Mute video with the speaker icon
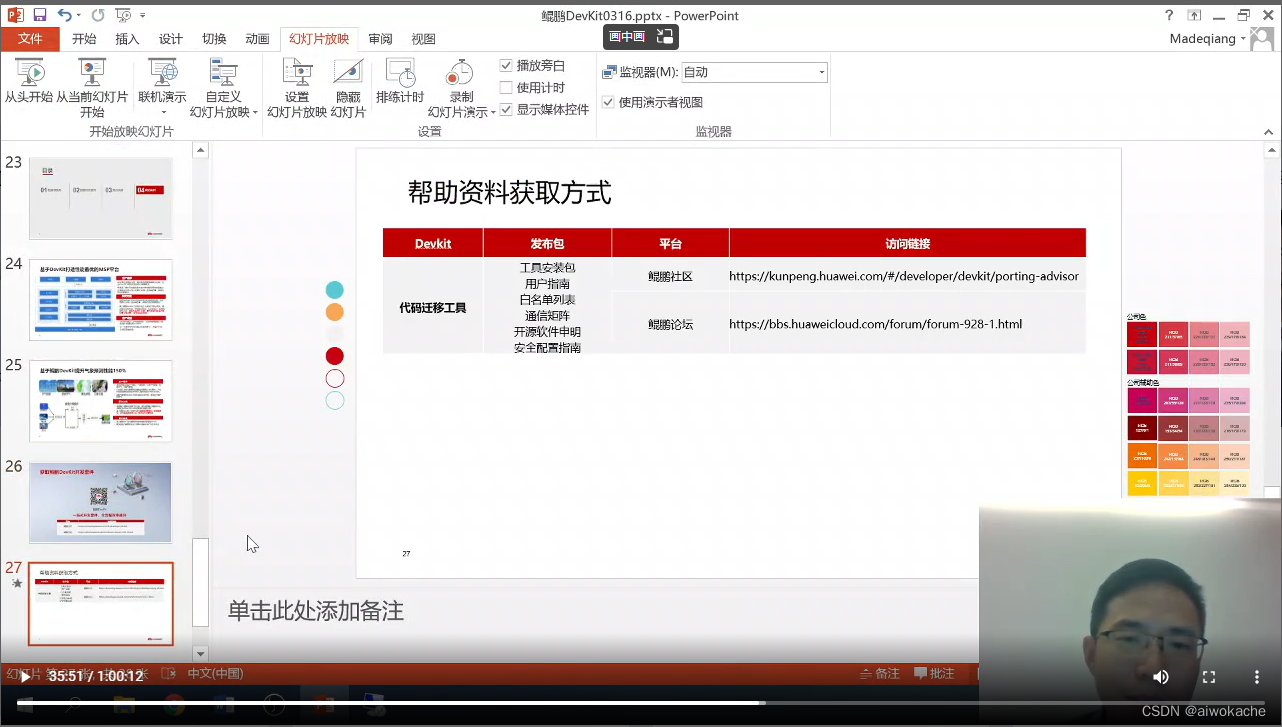 (x=1161, y=677)
